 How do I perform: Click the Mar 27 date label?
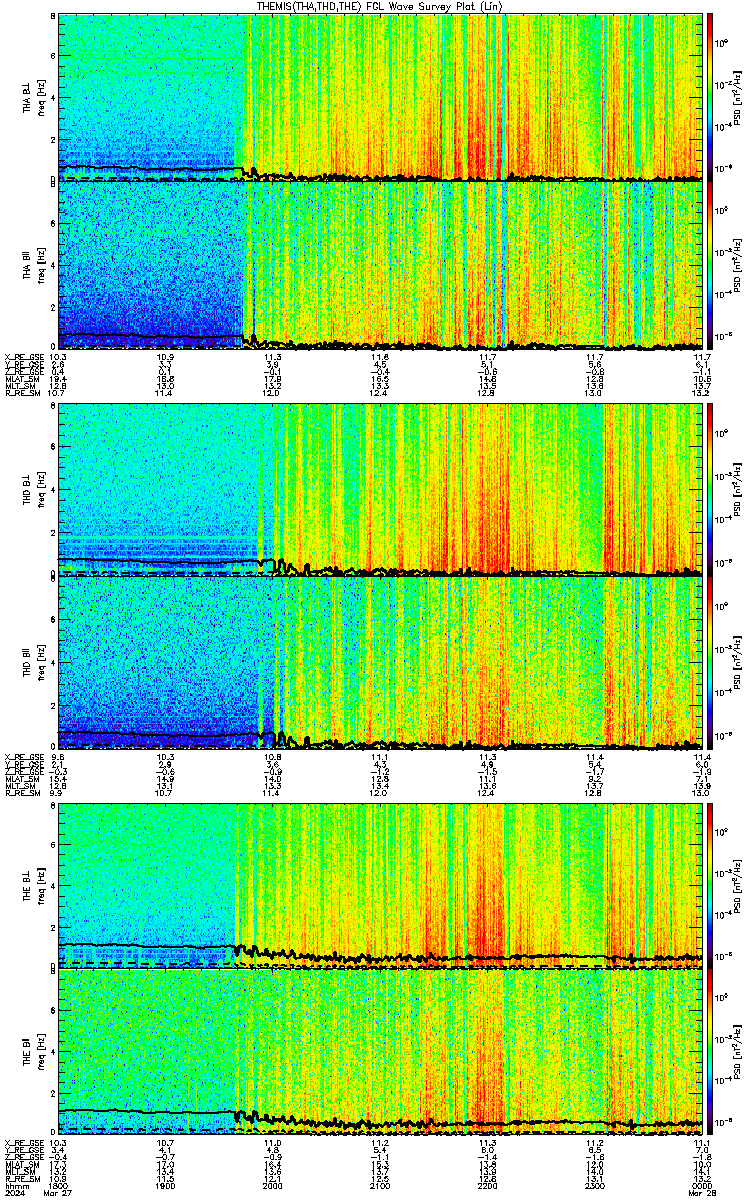pos(59,1195)
